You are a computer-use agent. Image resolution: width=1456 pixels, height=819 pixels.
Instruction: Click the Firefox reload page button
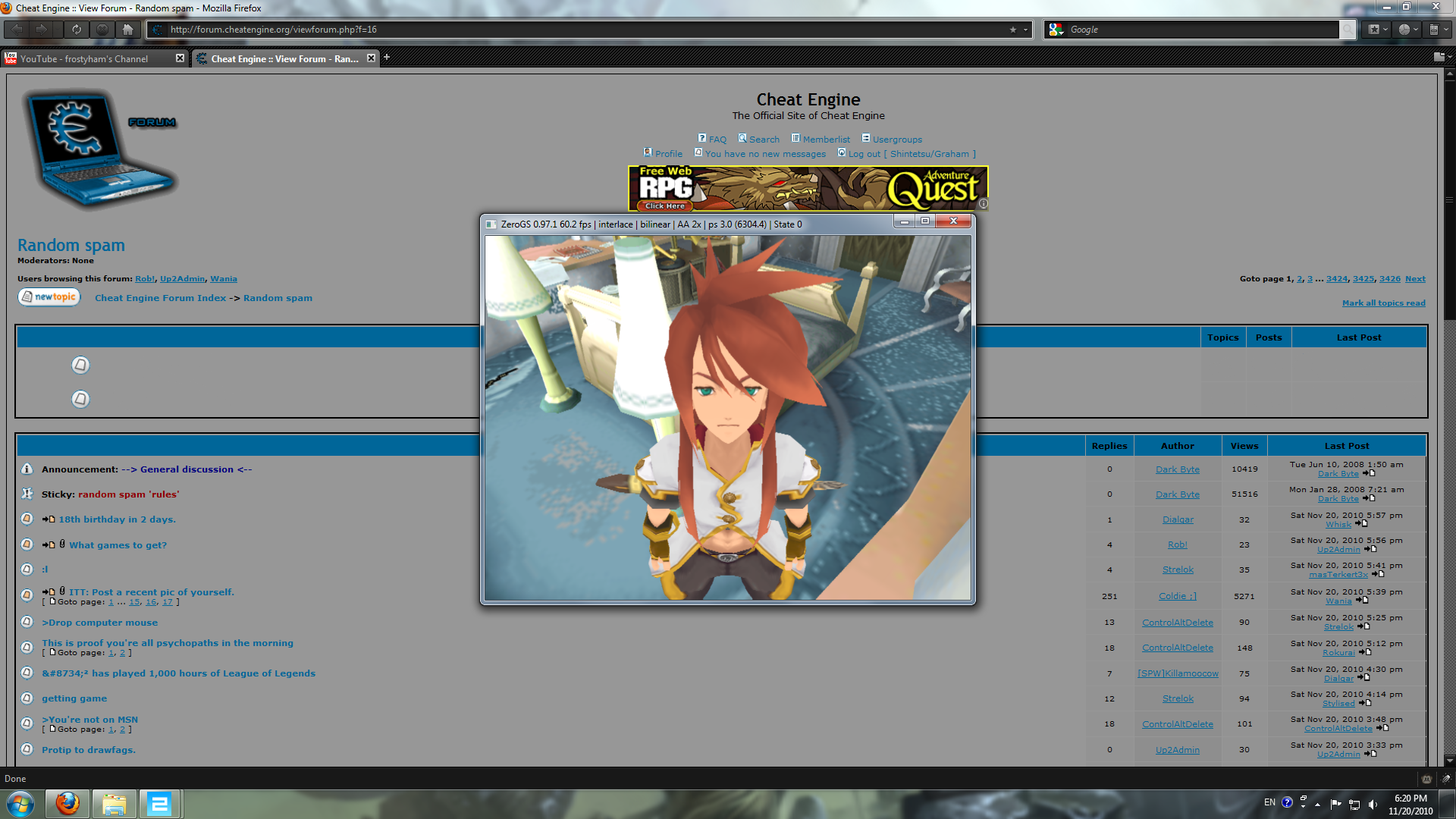point(77,30)
